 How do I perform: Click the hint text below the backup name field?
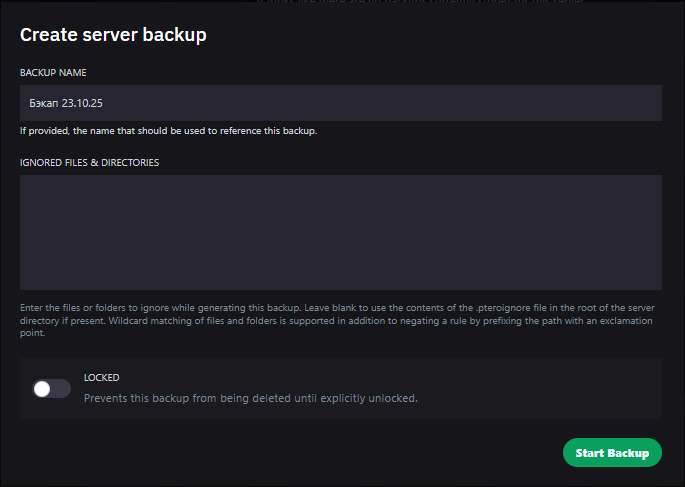[x=168, y=131]
